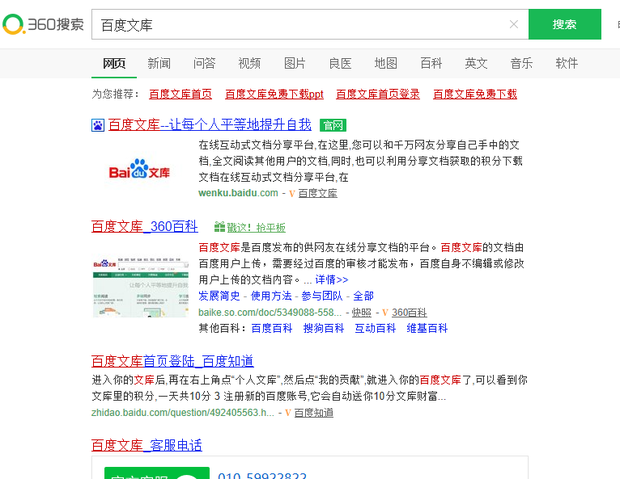620x479 pixels.
Task: Click the green gift icon beside 360百科 result
Action: pyautogui.click(x=219, y=227)
